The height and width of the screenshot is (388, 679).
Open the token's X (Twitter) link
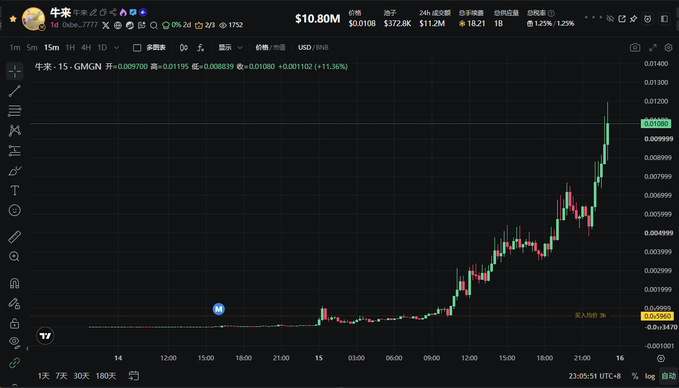coord(106,25)
